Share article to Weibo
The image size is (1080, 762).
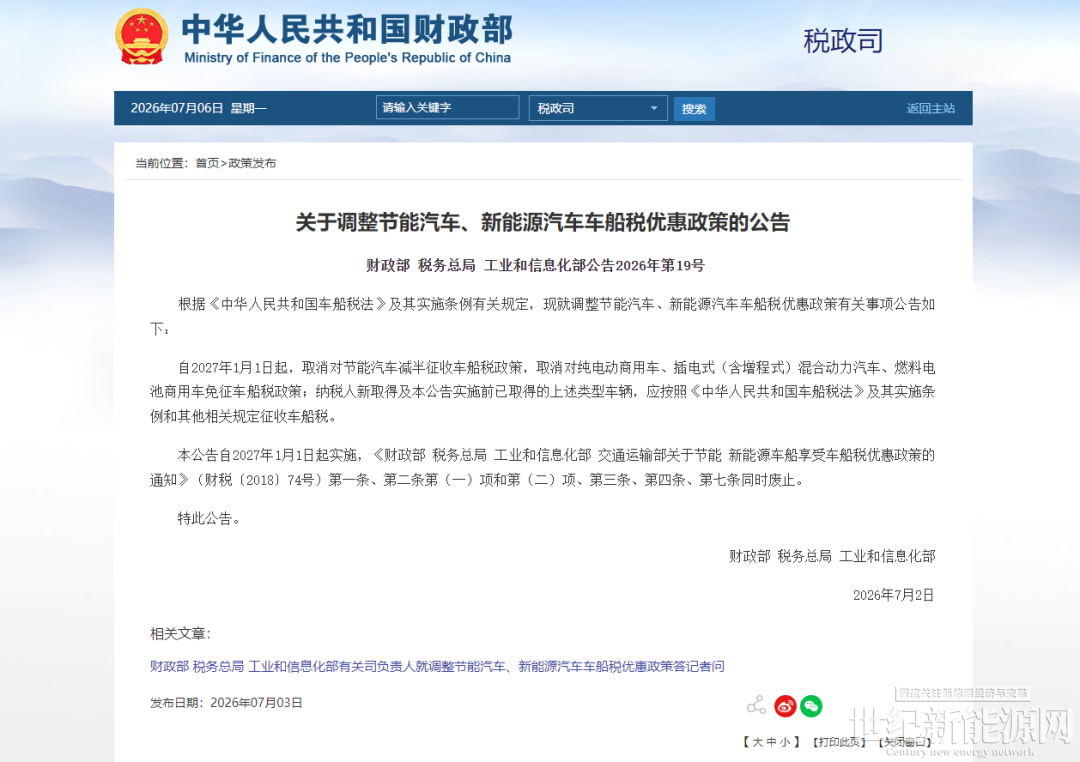pyautogui.click(x=785, y=706)
